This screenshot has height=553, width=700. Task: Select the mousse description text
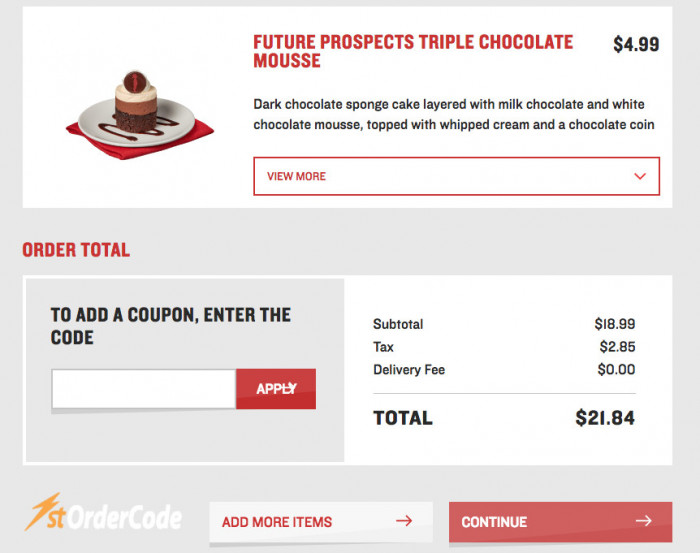point(454,114)
